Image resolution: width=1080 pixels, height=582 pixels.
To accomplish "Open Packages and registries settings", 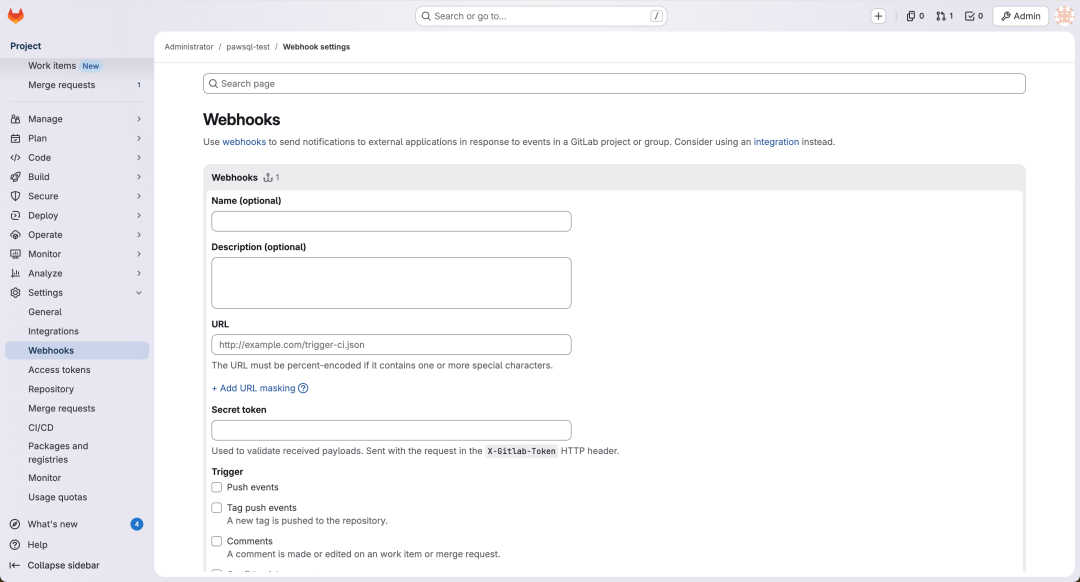I will click(x=77, y=453).
